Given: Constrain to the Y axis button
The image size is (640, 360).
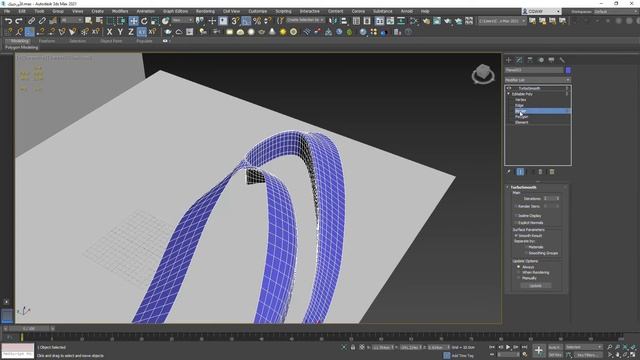Looking at the screenshot, I should [x=120, y=32].
